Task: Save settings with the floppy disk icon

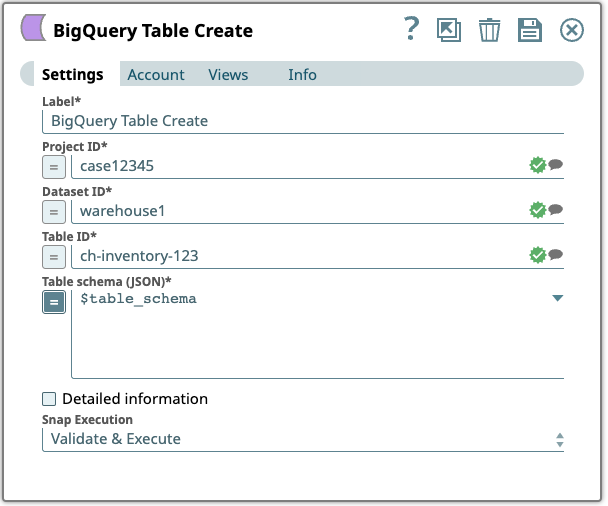Action: 530,30
